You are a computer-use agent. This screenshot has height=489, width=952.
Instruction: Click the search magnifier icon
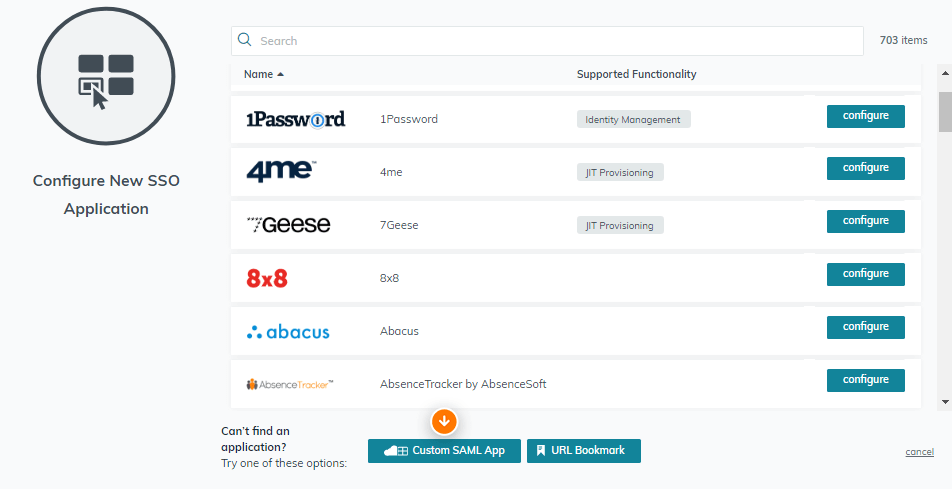[245, 40]
